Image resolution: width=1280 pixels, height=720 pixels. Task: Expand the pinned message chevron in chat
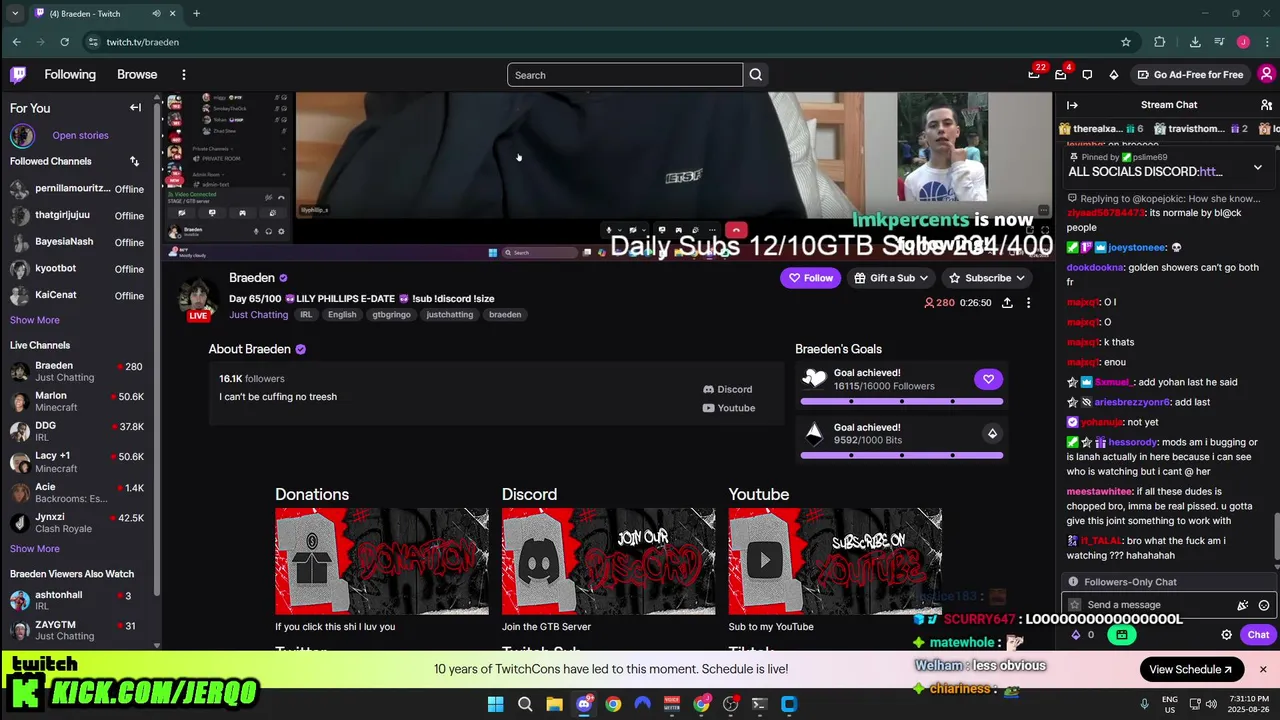[1257, 167]
